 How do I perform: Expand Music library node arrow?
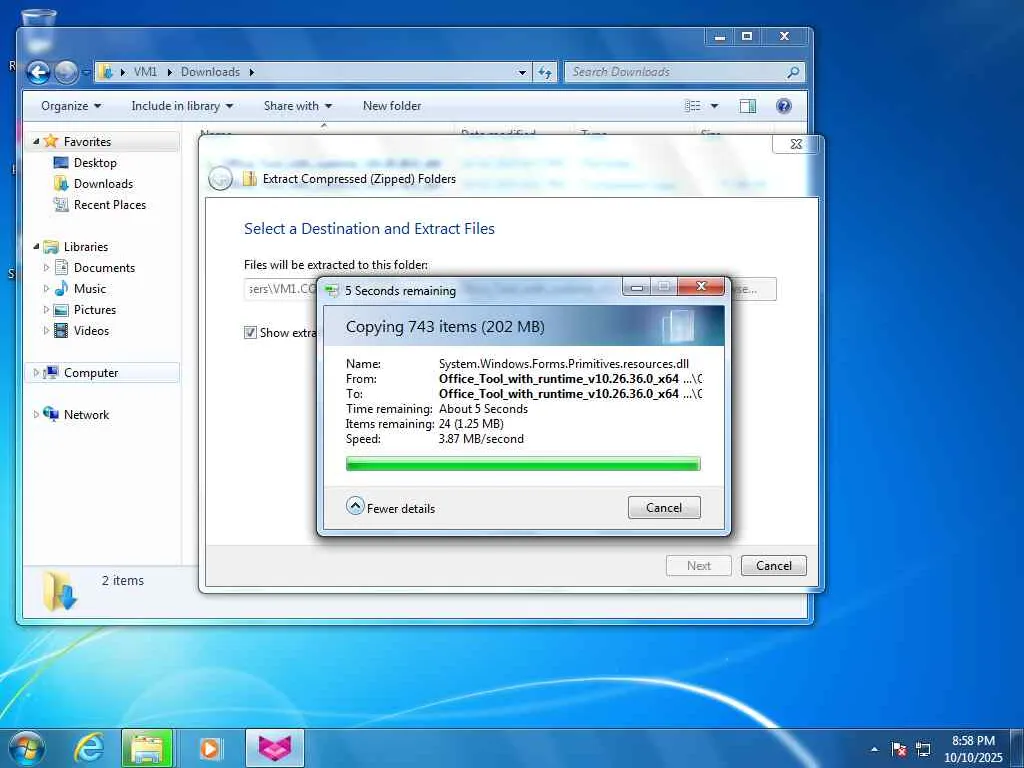pos(46,289)
